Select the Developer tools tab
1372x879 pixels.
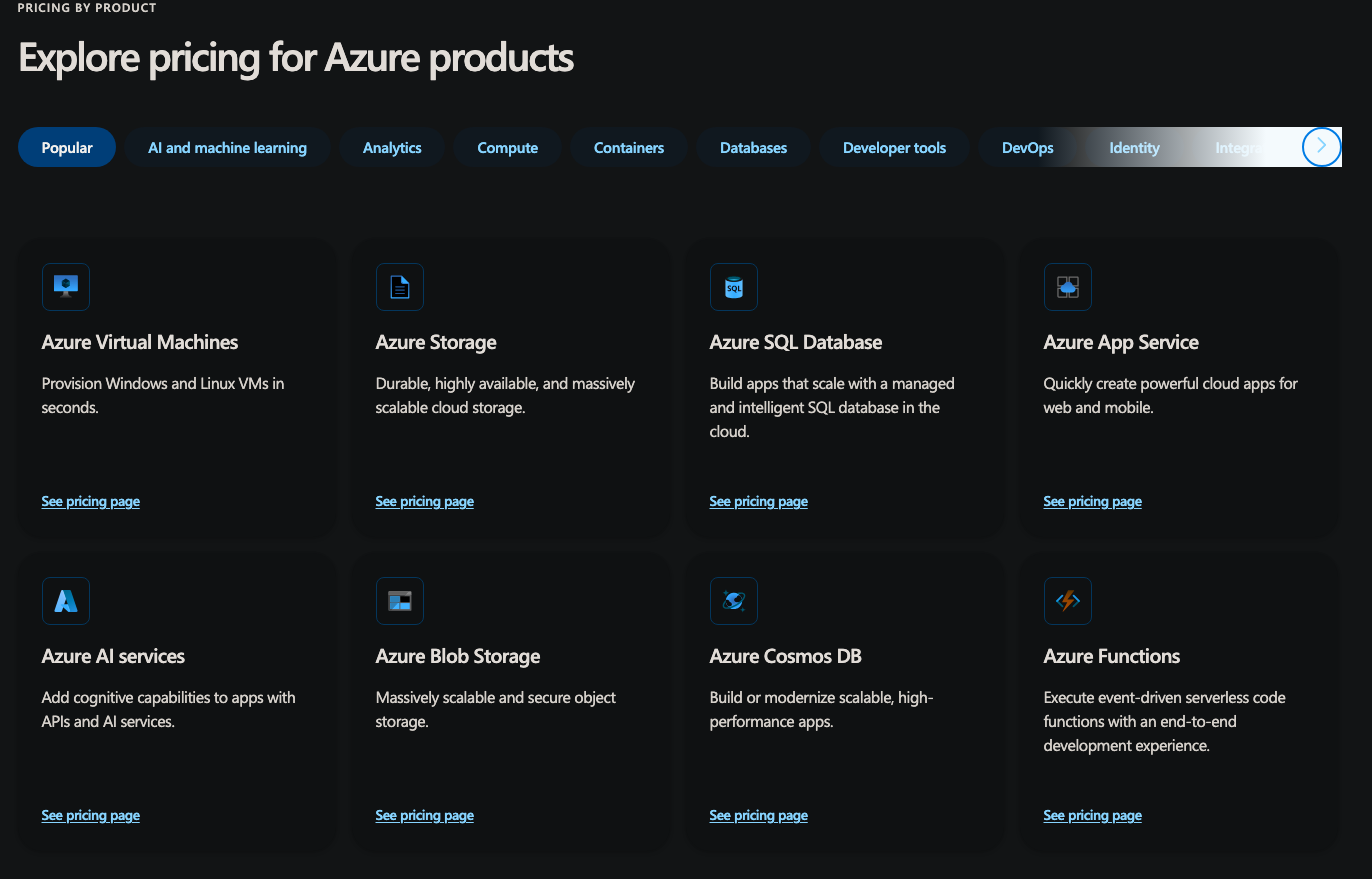coord(894,148)
